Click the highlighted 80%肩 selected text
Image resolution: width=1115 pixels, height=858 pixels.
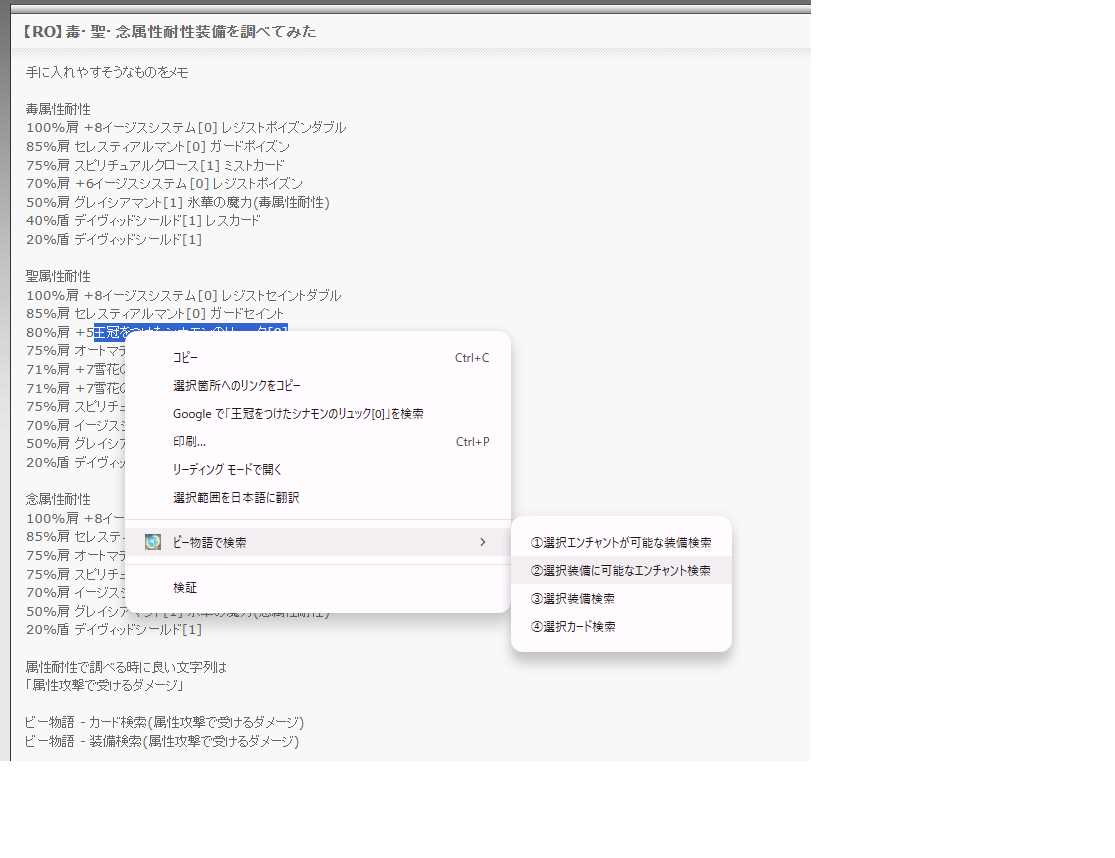[190, 332]
